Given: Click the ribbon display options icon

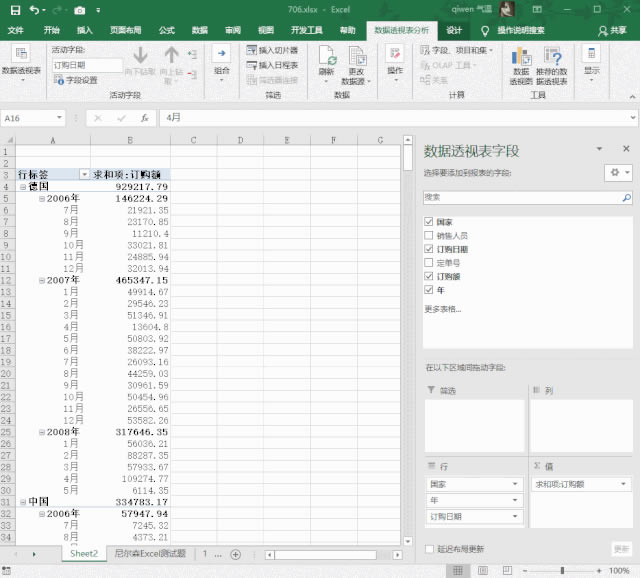Looking at the screenshot, I should click(537, 10).
